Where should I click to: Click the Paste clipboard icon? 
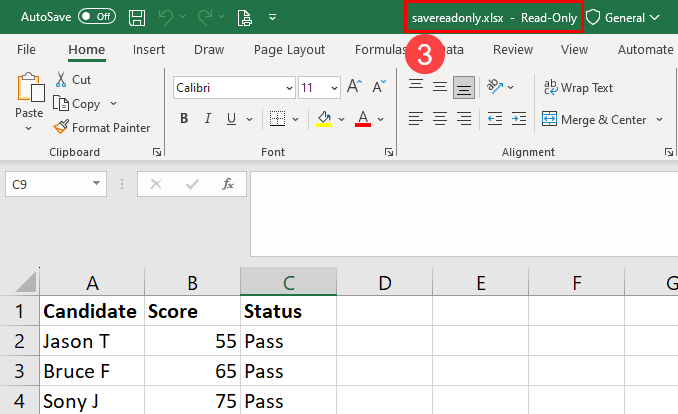(x=30, y=88)
